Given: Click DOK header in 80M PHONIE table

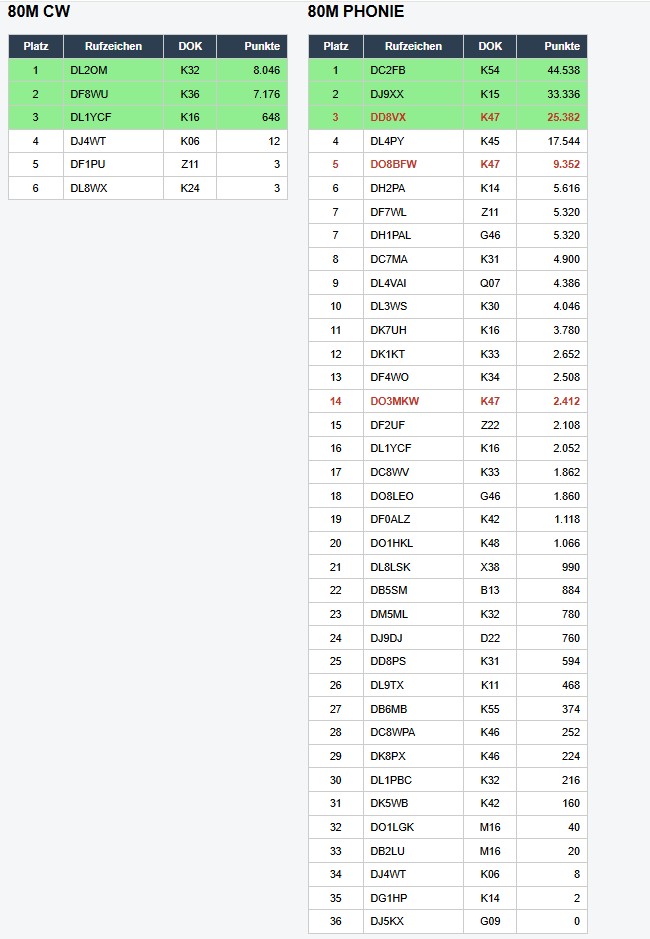Looking at the screenshot, I should 490,46.
